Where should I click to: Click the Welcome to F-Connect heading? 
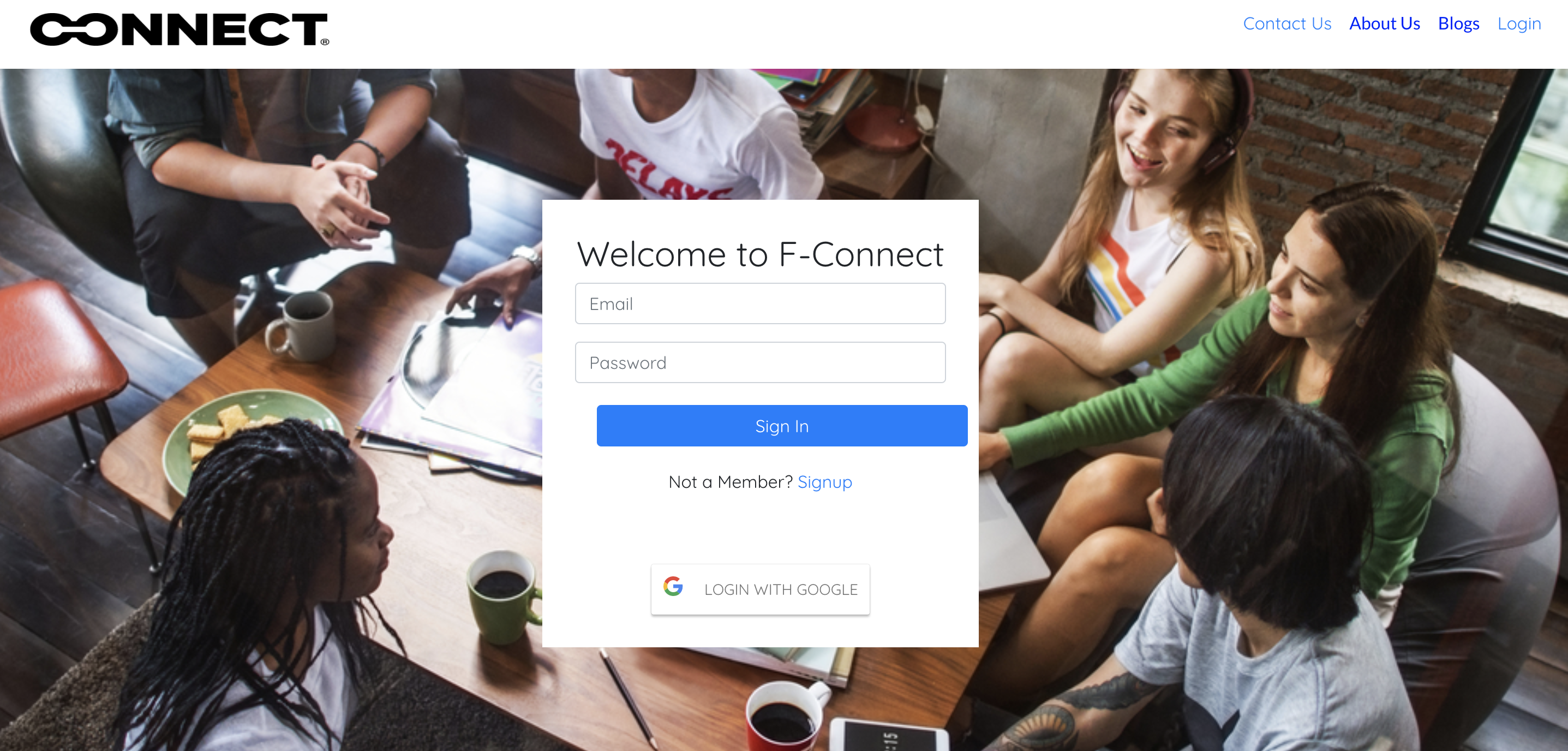(x=760, y=254)
